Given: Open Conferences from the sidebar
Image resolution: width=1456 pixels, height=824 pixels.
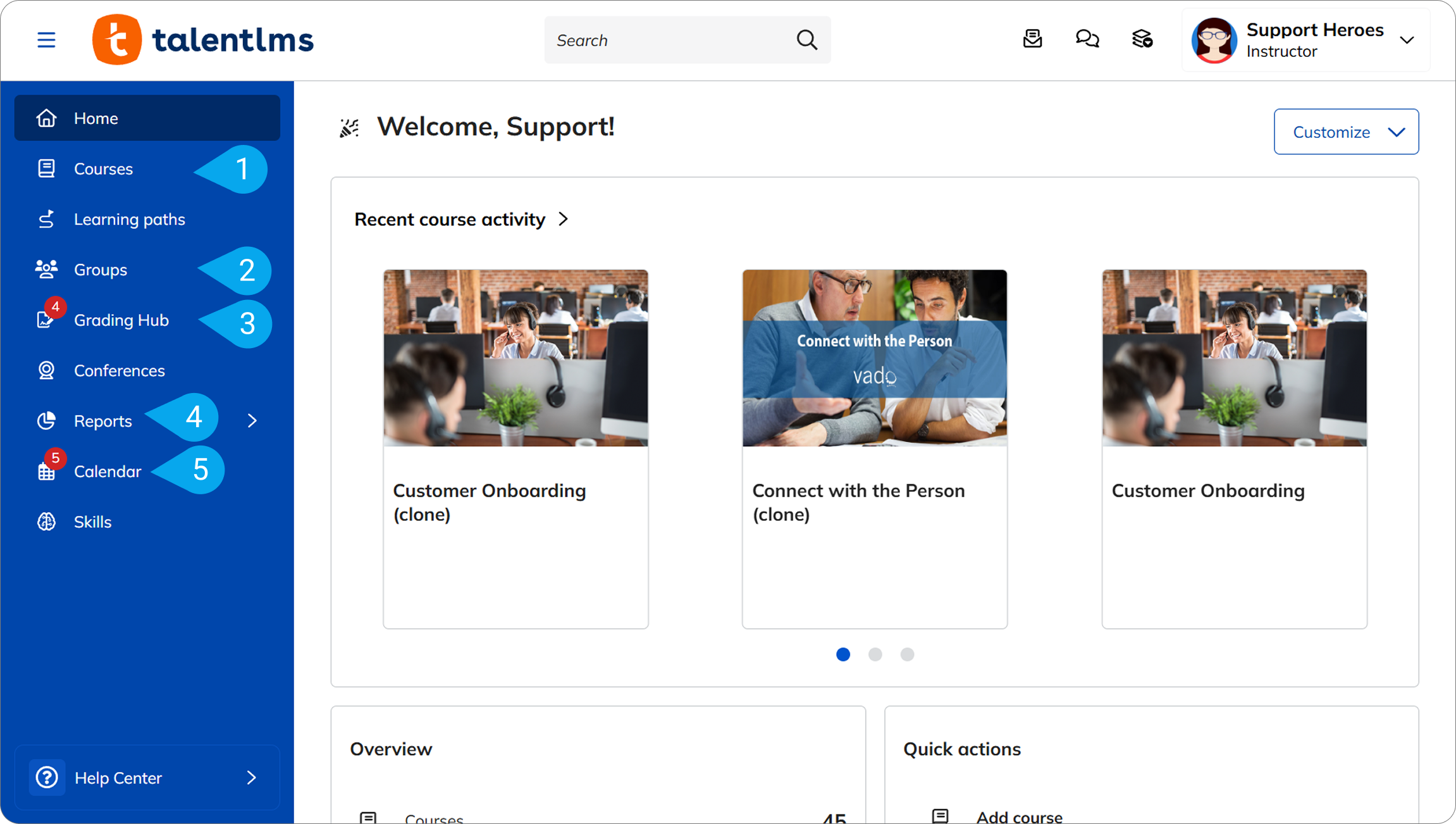Looking at the screenshot, I should [119, 371].
